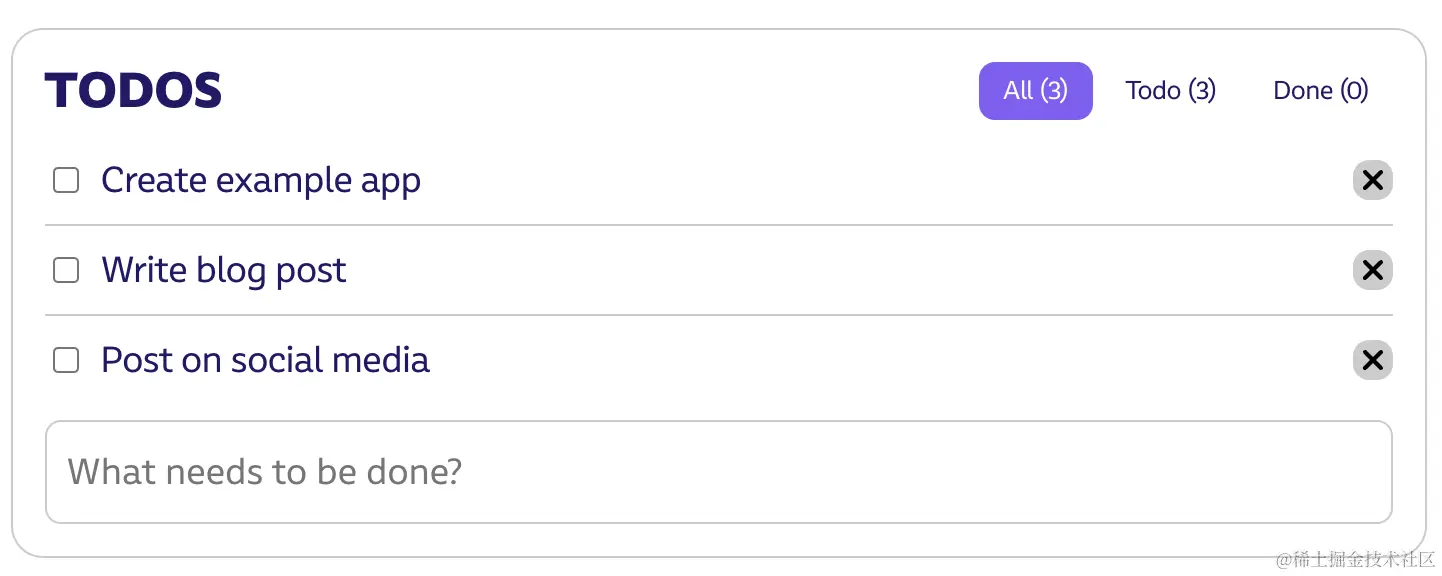
Task: Check off 'Create example app'
Action: coord(66,180)
